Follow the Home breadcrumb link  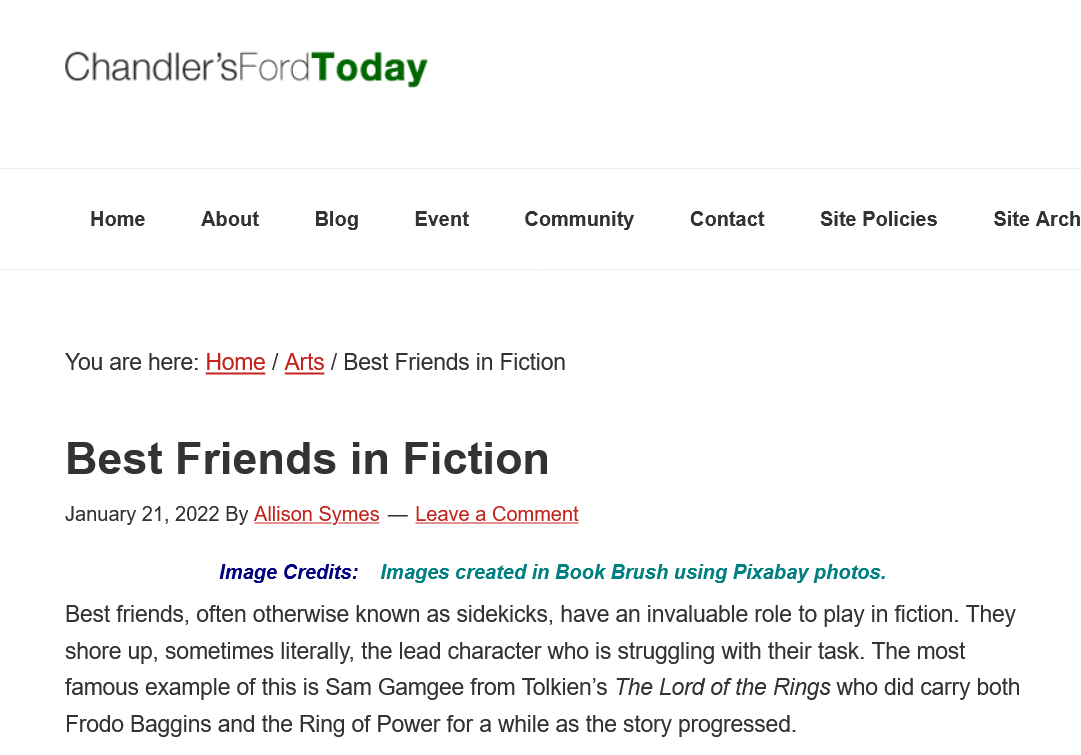(x=235, y=362)
